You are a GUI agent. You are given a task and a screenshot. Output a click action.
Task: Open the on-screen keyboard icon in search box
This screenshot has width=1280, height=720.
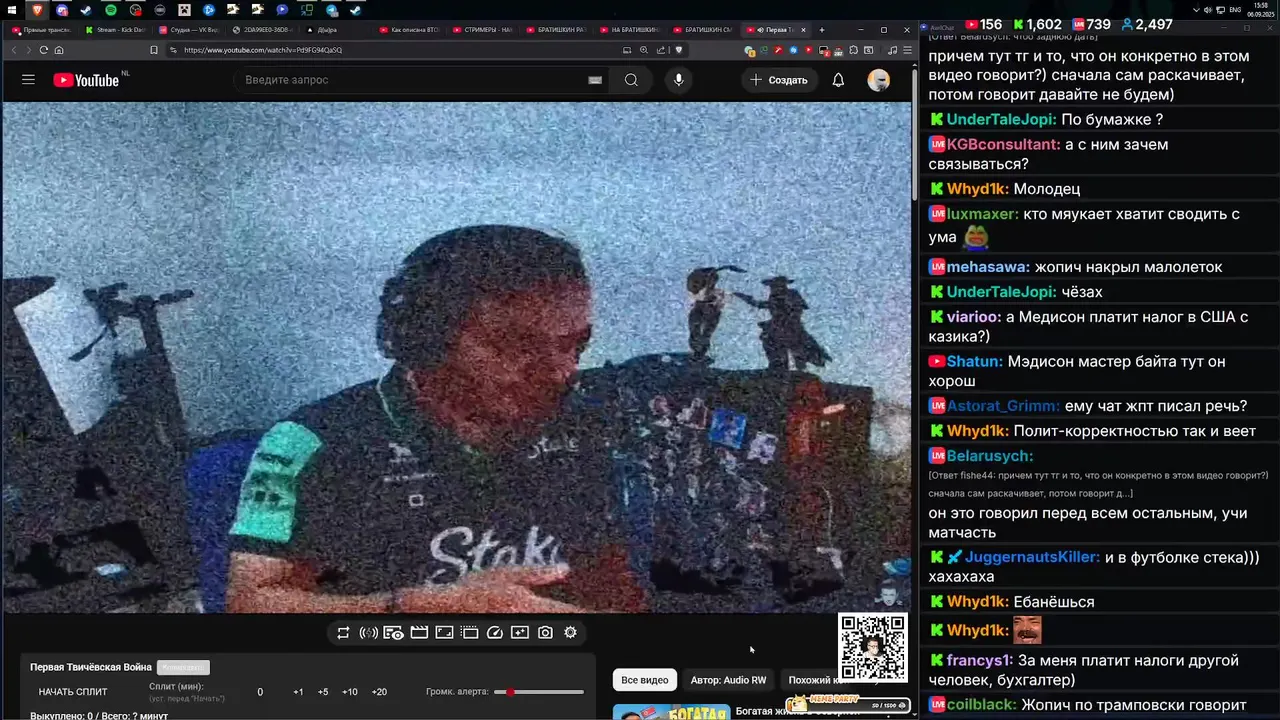(595, 80)
